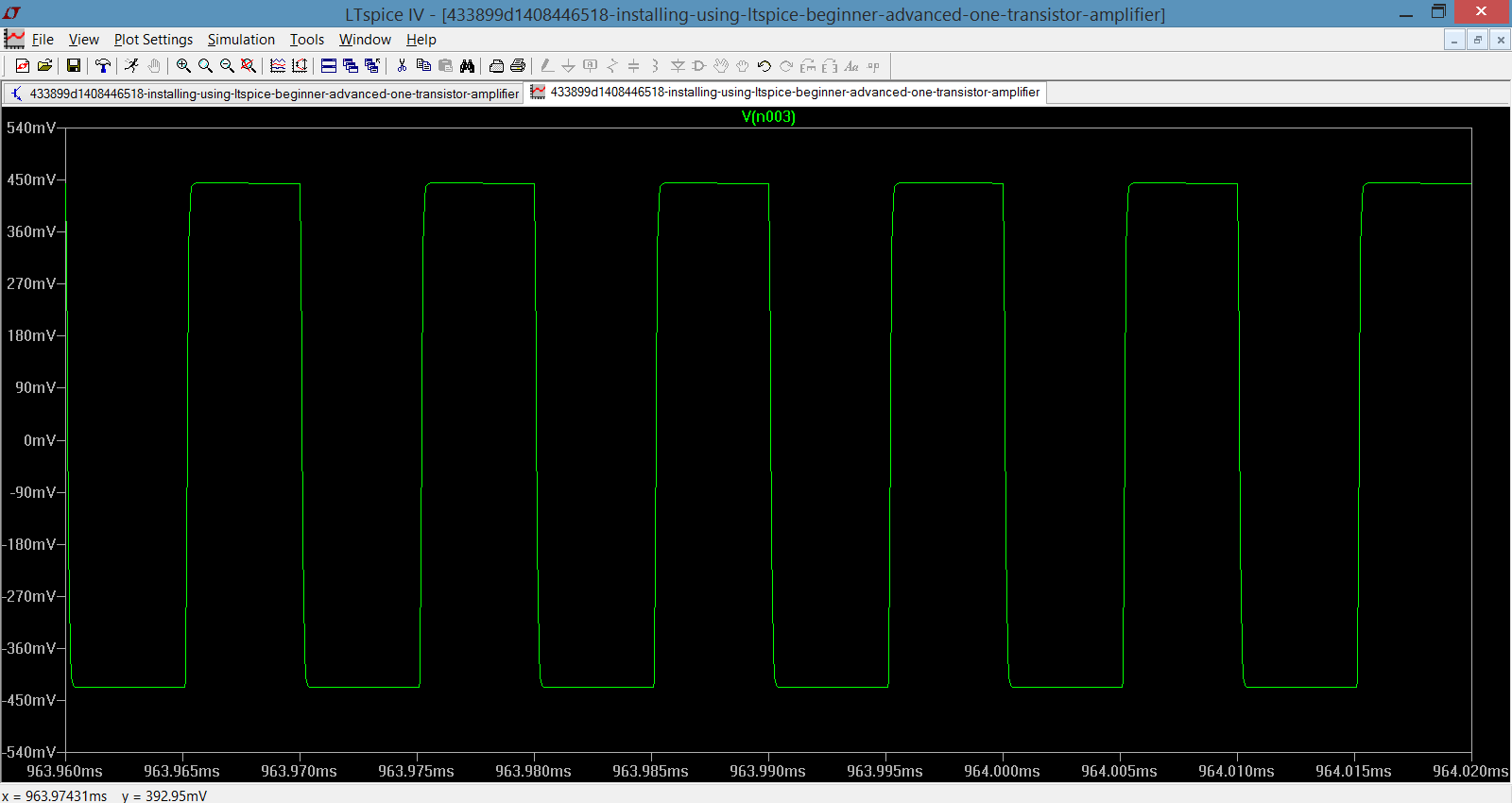Click the Halt simulation hand icon
This screenshot has height=803, width=1512.
point(153,65)
